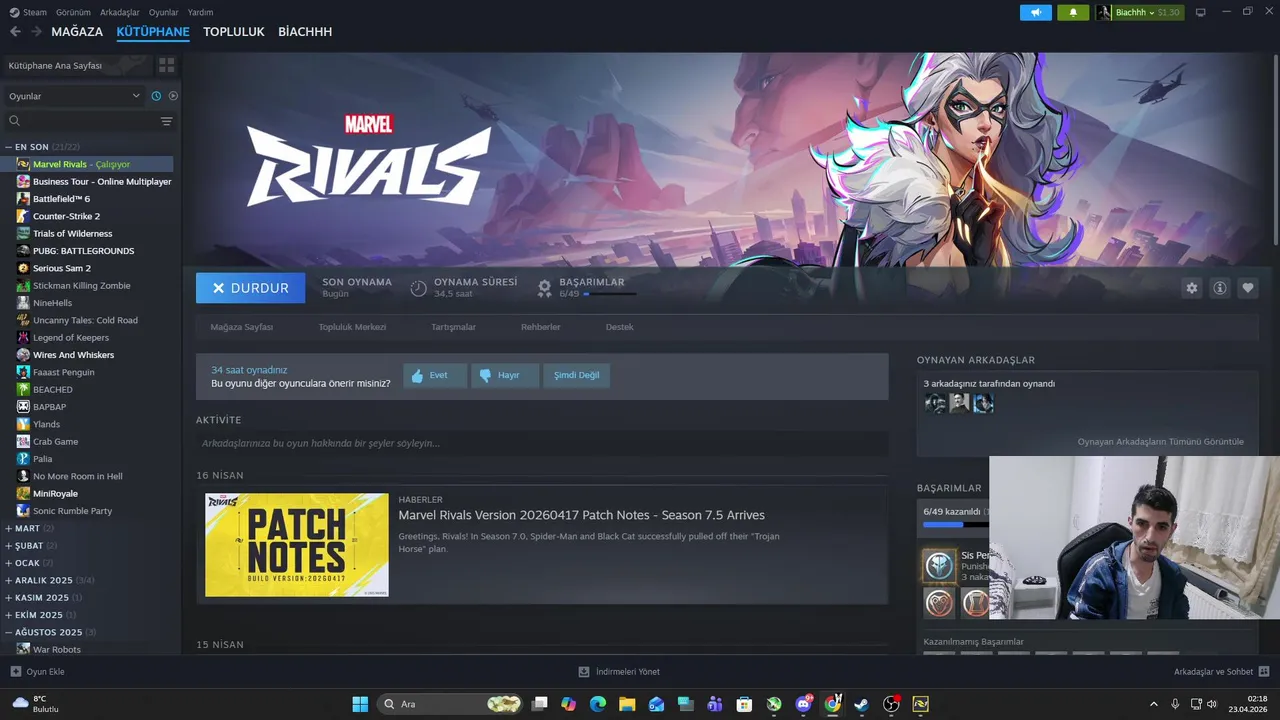The height and width of the screenshot is (720, 1280).
Task: Open the MAĞAZA tab
Action: 77,32
